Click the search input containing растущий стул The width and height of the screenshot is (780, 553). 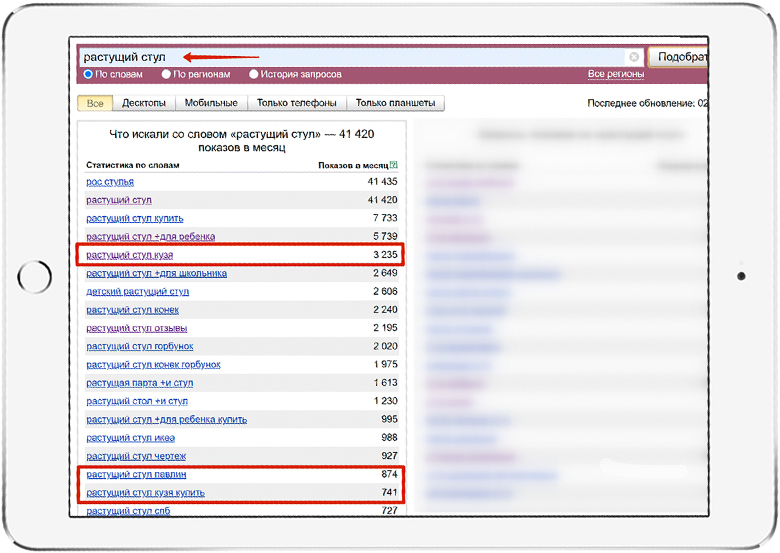click(353, 57)
